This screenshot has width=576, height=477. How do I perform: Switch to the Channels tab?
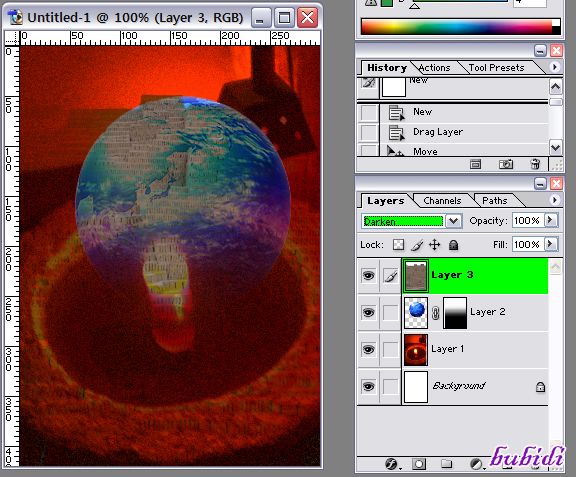[x=442, y=201]
